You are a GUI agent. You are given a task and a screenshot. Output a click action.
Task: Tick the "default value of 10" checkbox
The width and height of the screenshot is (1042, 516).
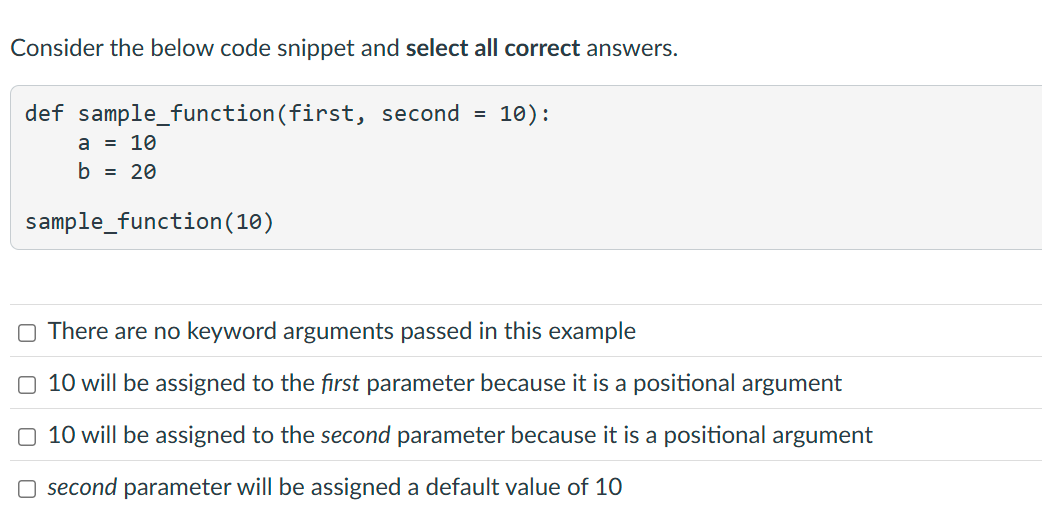[x=27, y=489]
